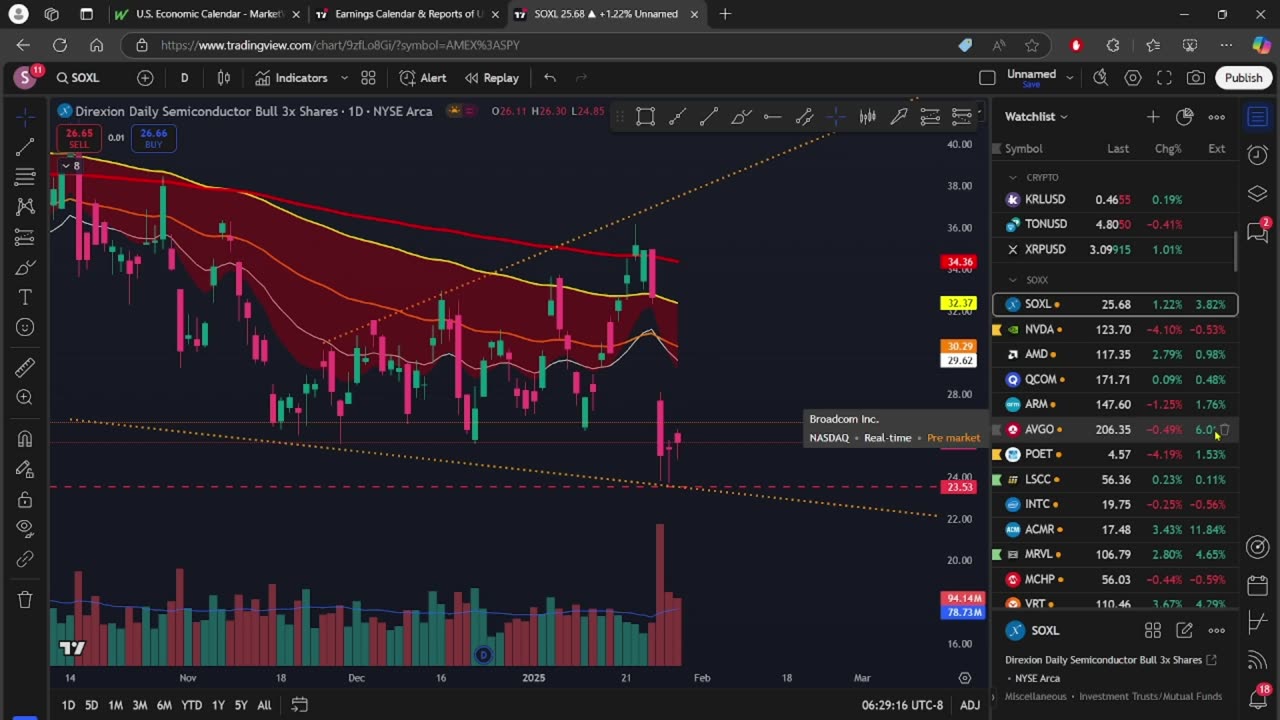Select crosshair cursor tool in left toolbar
This screenshot has width=1280, height=720.
pos(25,117)
